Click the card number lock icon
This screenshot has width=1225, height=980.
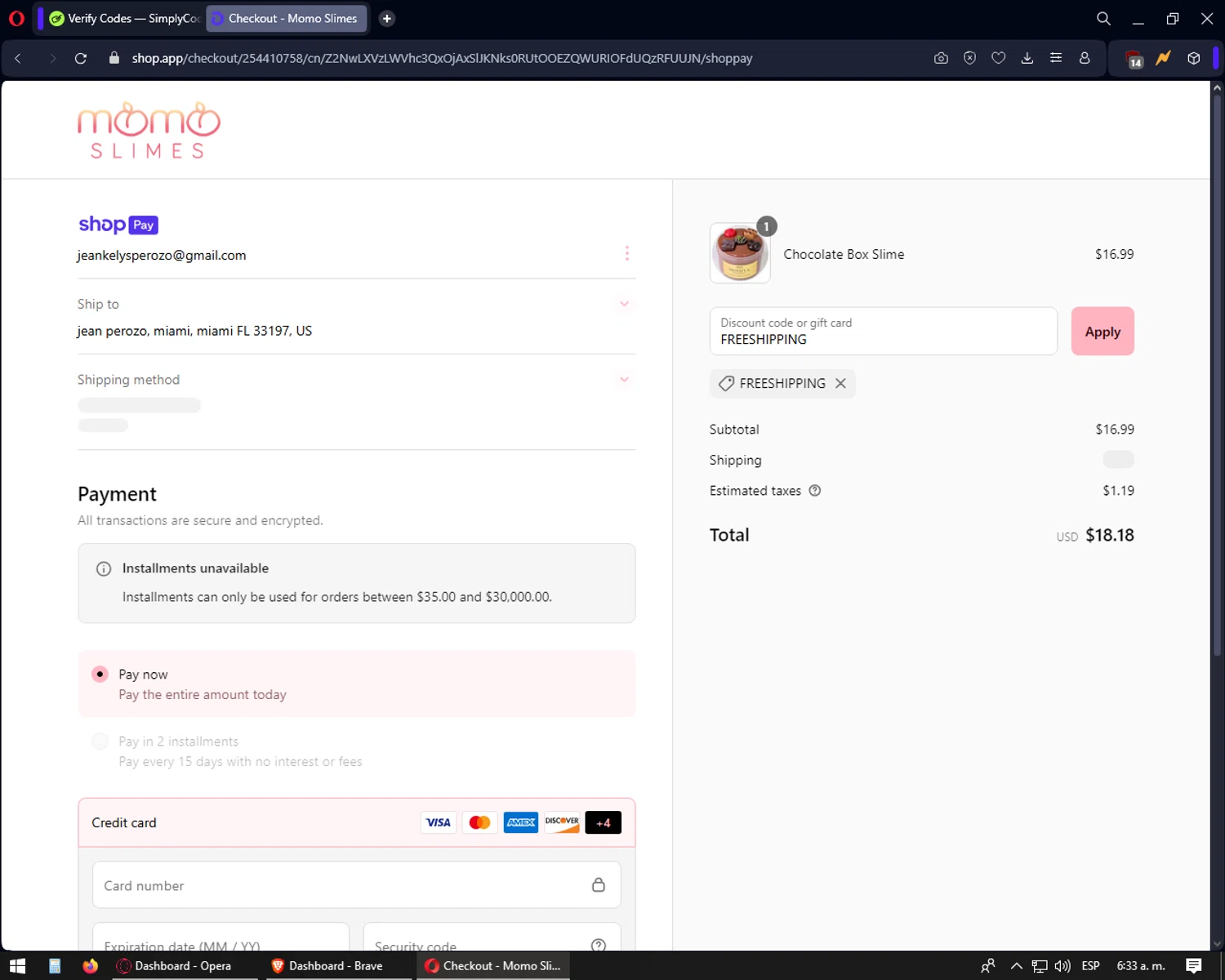tap(599, 885)
